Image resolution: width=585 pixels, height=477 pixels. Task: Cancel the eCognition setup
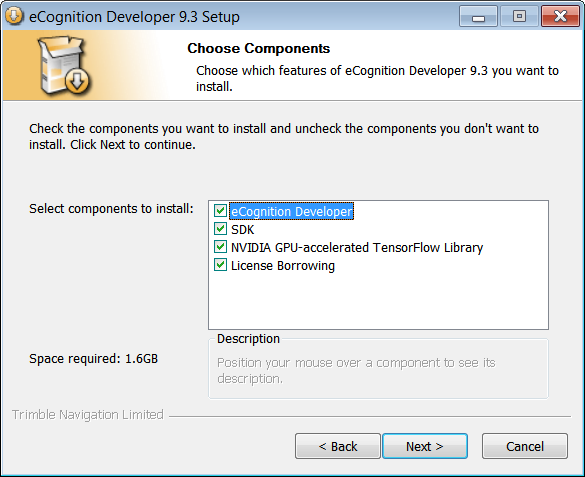click(525, 446)
